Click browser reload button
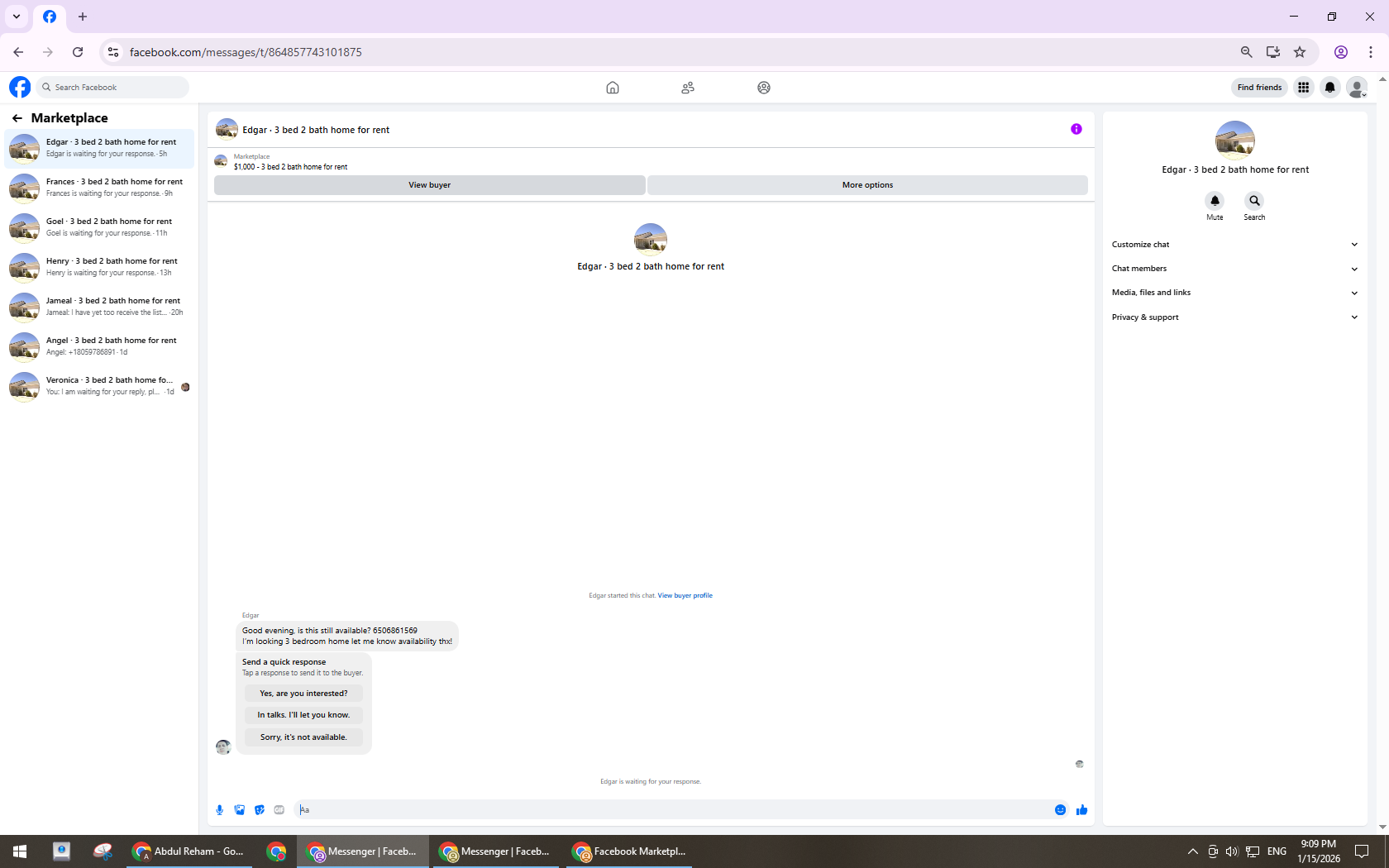 pos(78,52)
